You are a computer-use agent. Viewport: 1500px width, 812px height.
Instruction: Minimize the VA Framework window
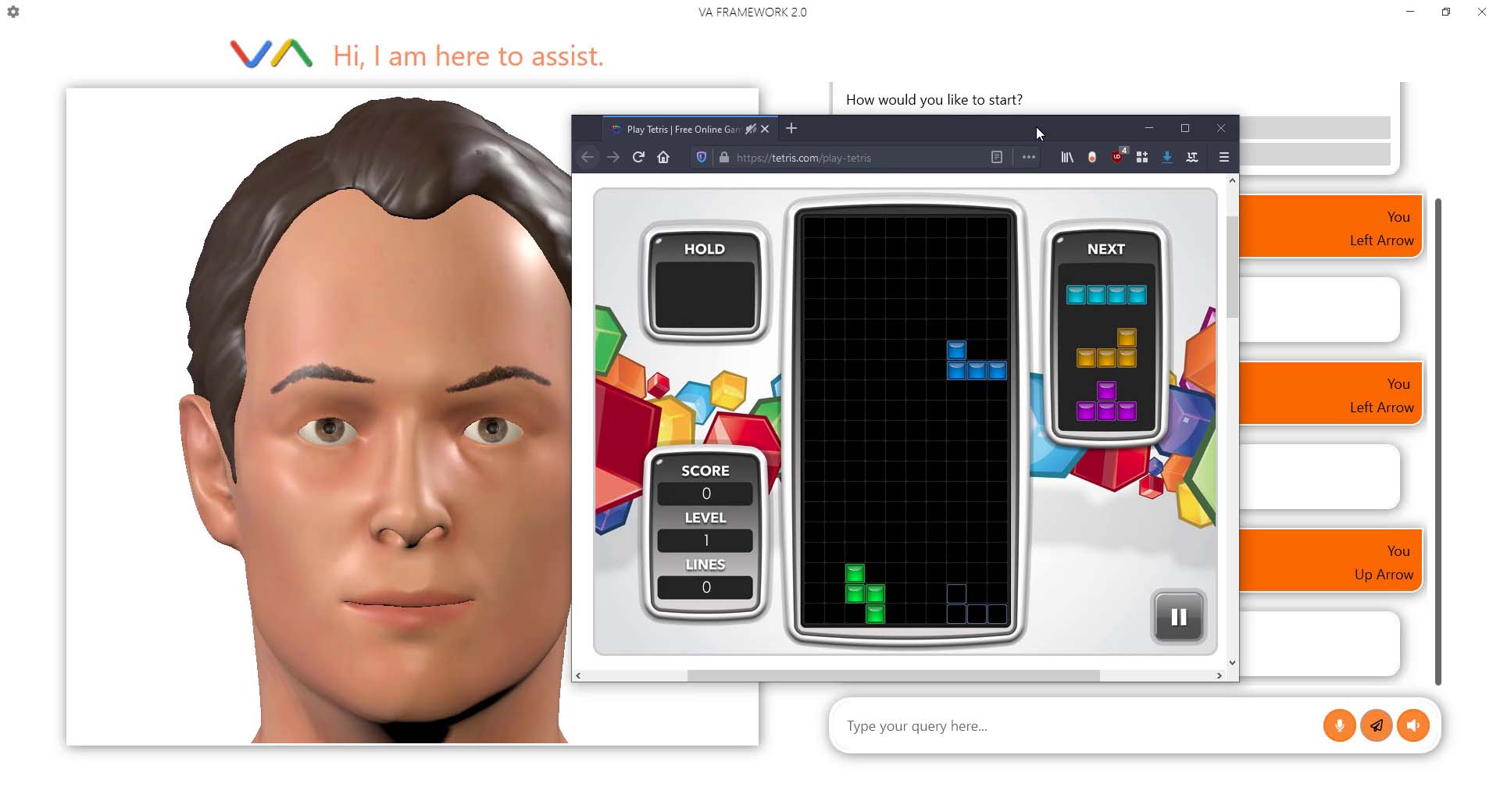click(1410, 12)
